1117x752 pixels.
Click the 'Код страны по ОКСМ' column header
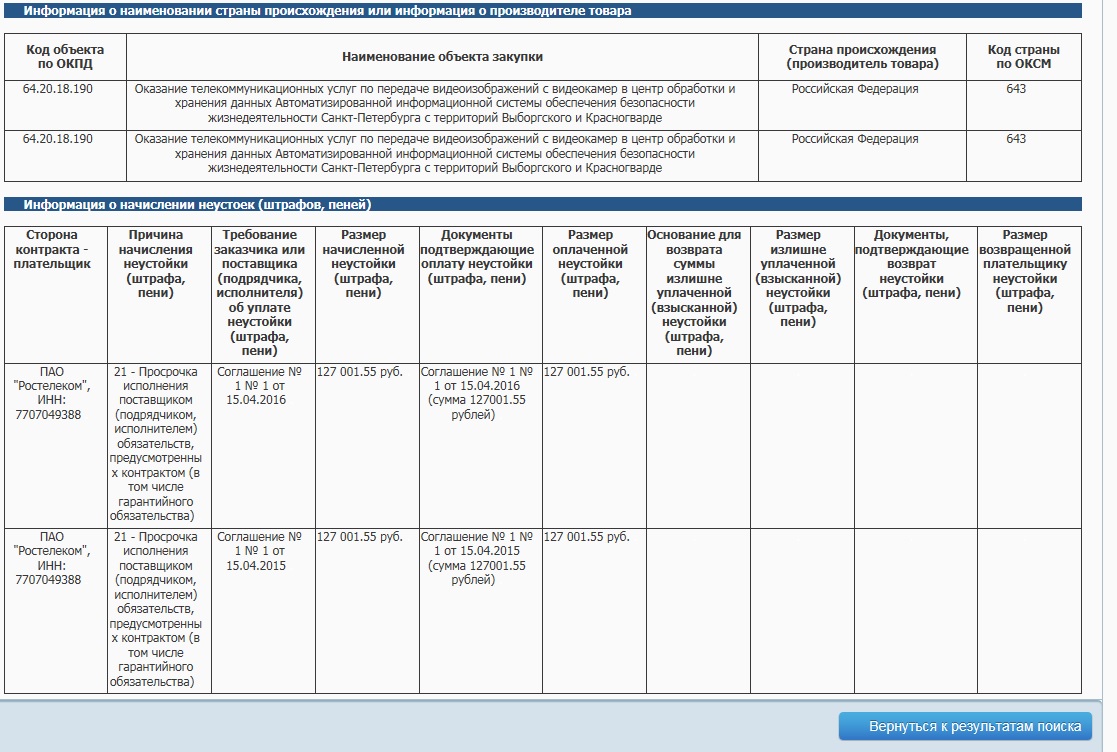1024,57
